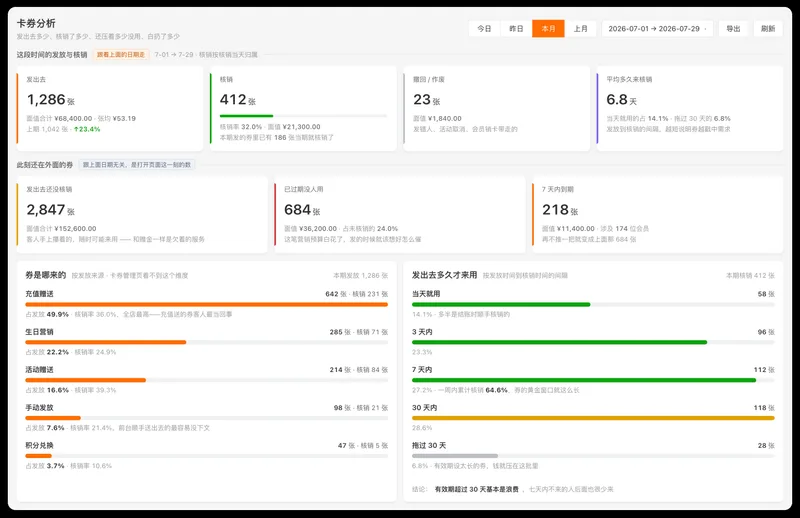
Task: Click the 平均多久来核销 card title
Action: pyautogui.click(x=629, y=80)
